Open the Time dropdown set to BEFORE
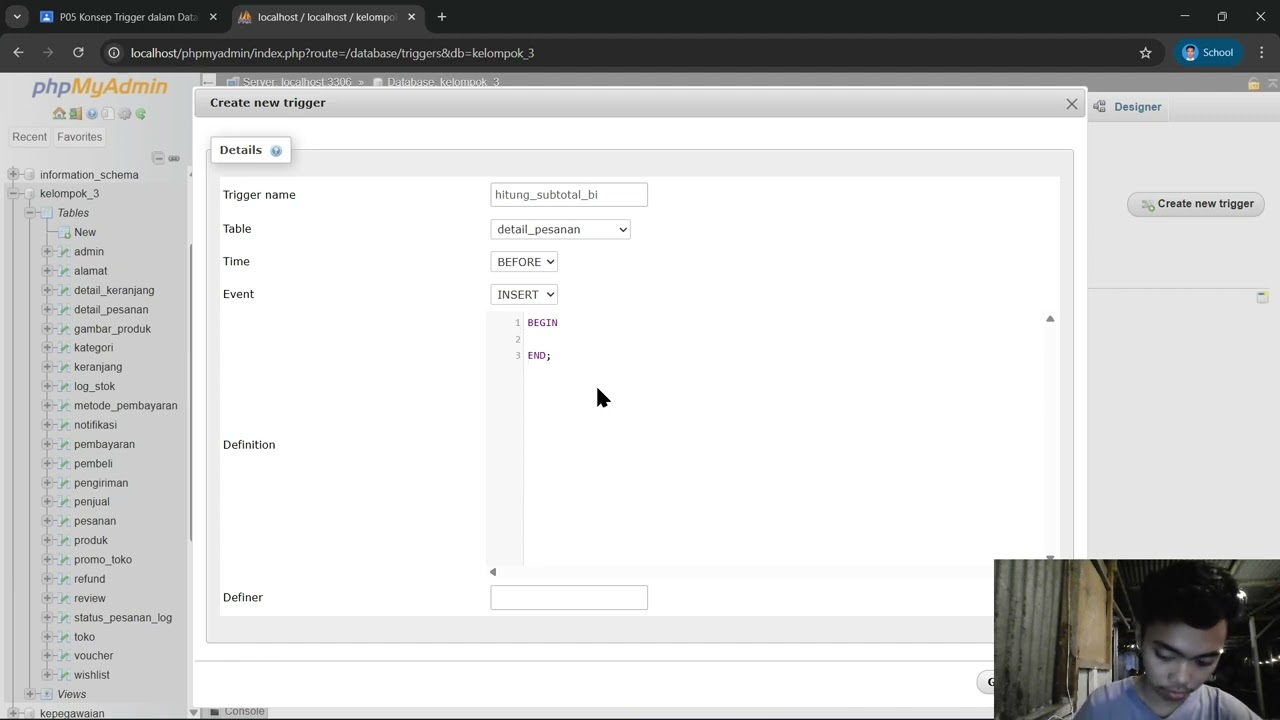Screen dimensions: 1280x720 coord(524,262)
